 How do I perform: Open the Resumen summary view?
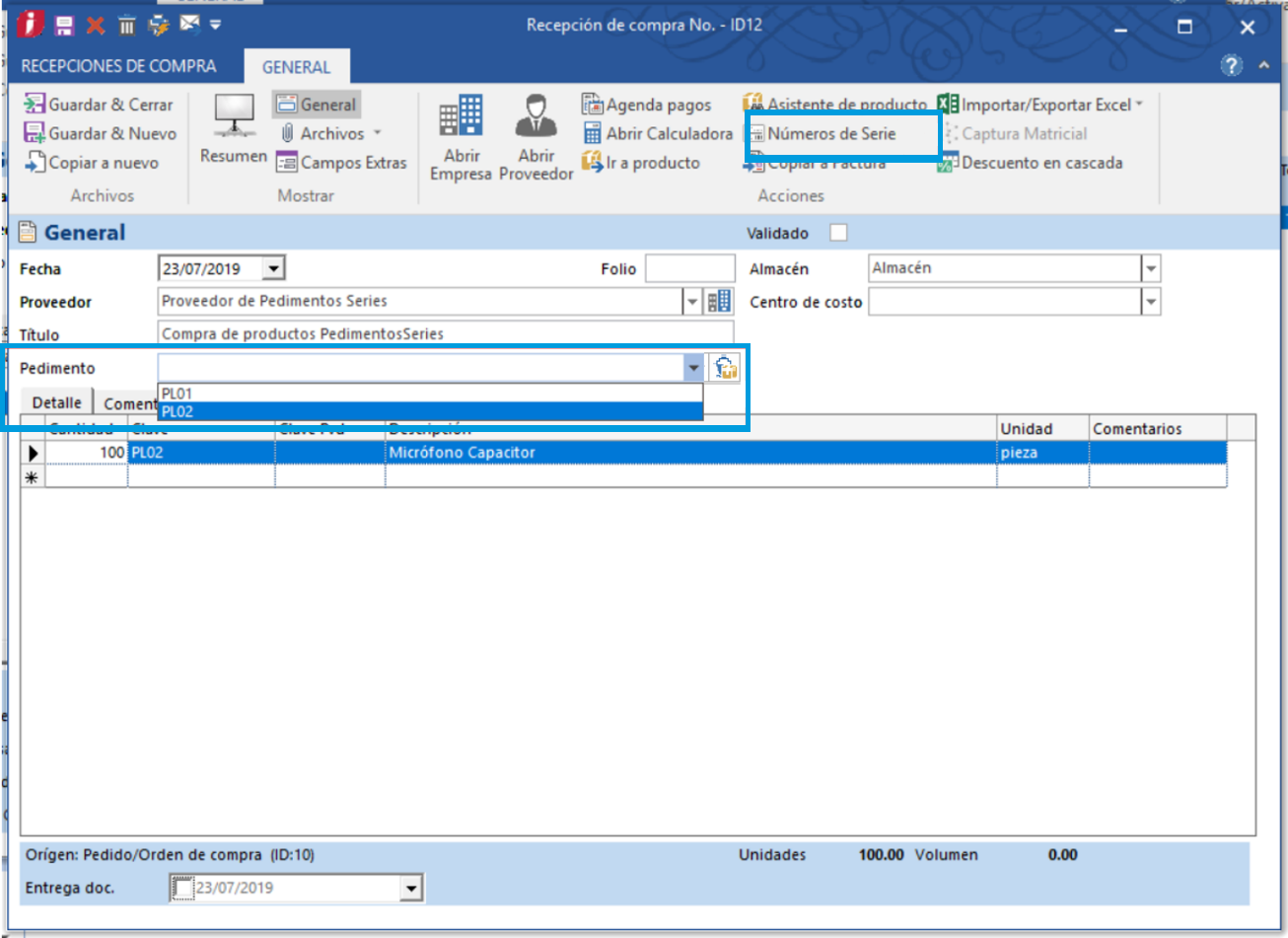coord(234,130)
